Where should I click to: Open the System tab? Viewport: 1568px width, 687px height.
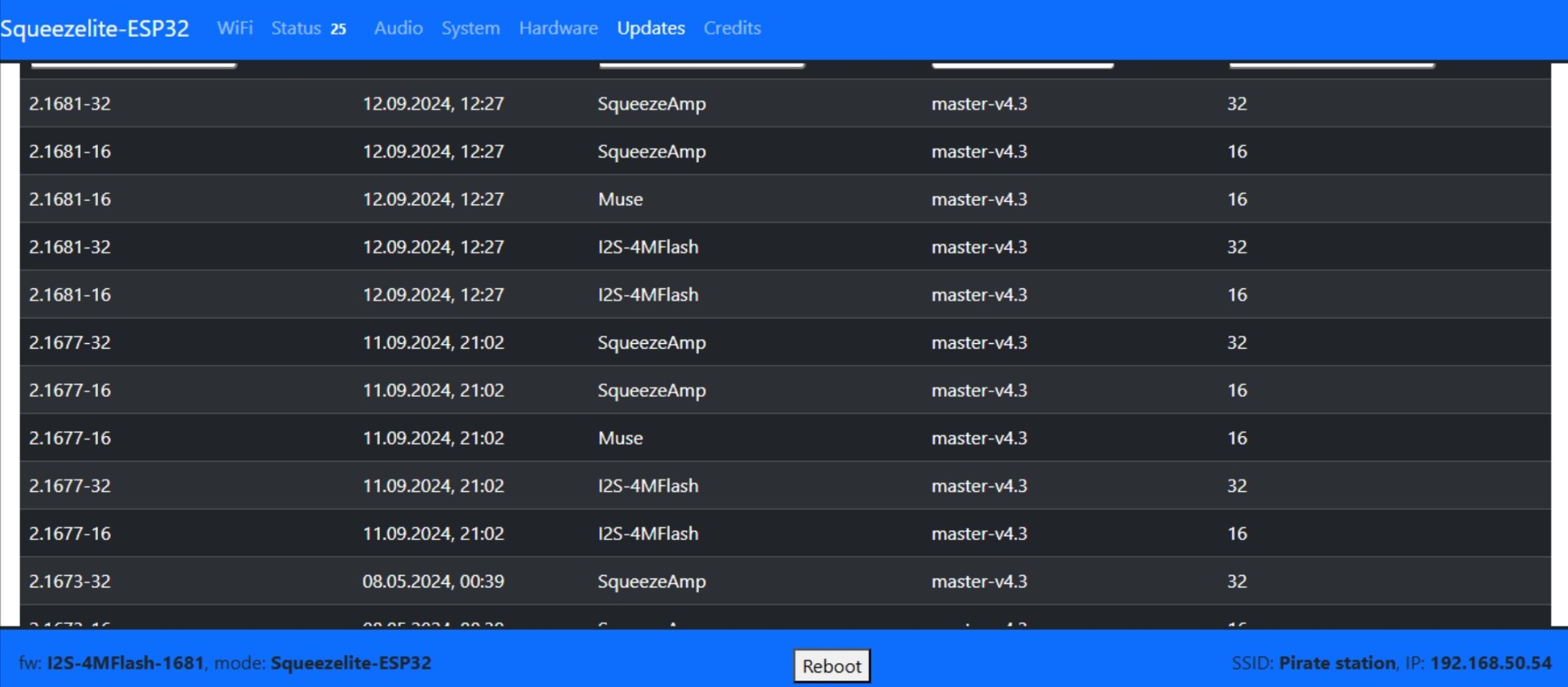(x=470, y=29)
